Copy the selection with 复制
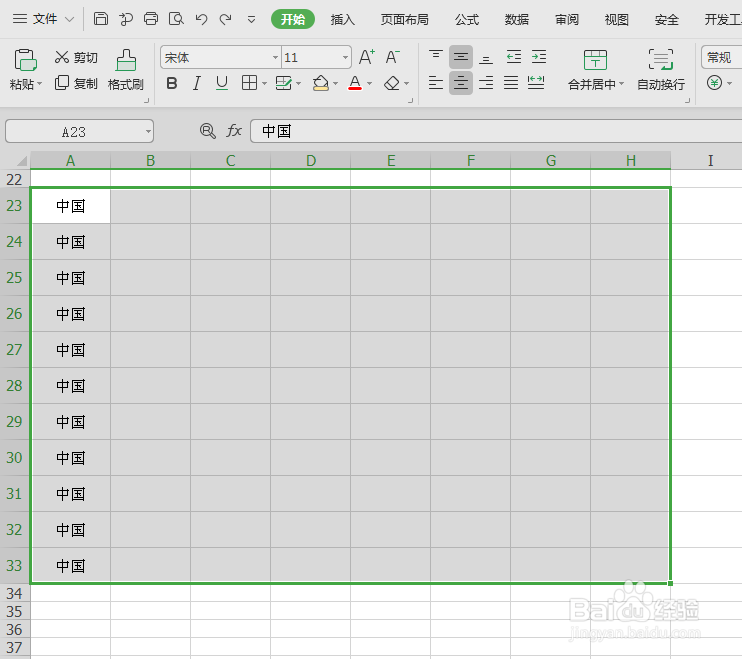Image resolution: width=742 pixels, height=659 pixels. point(76,83)
